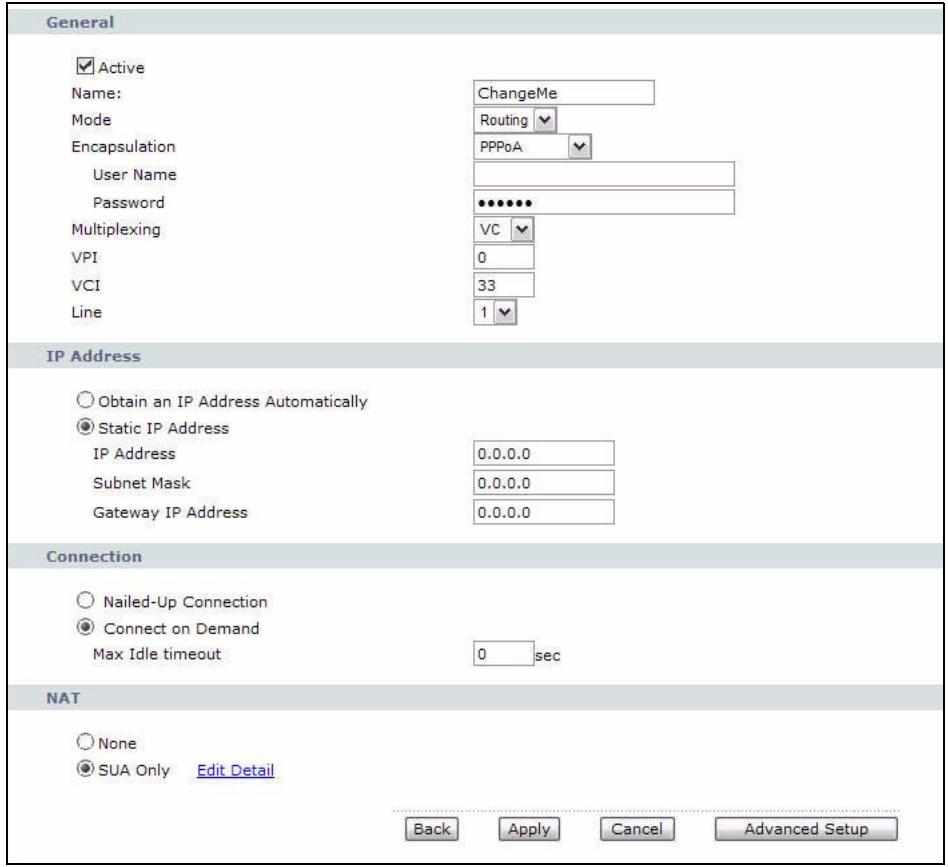Click the Connection section heading
Screen dimensions: 948x867
pyautogui.click(x=94, y=557)
